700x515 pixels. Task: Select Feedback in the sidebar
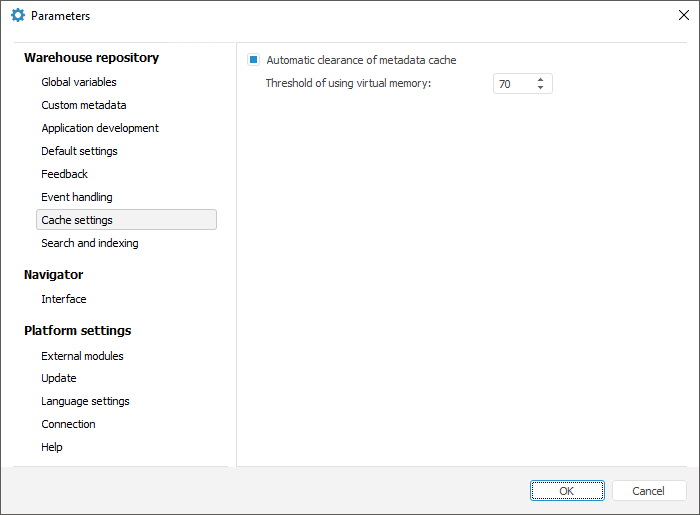(x=65, y=174)
